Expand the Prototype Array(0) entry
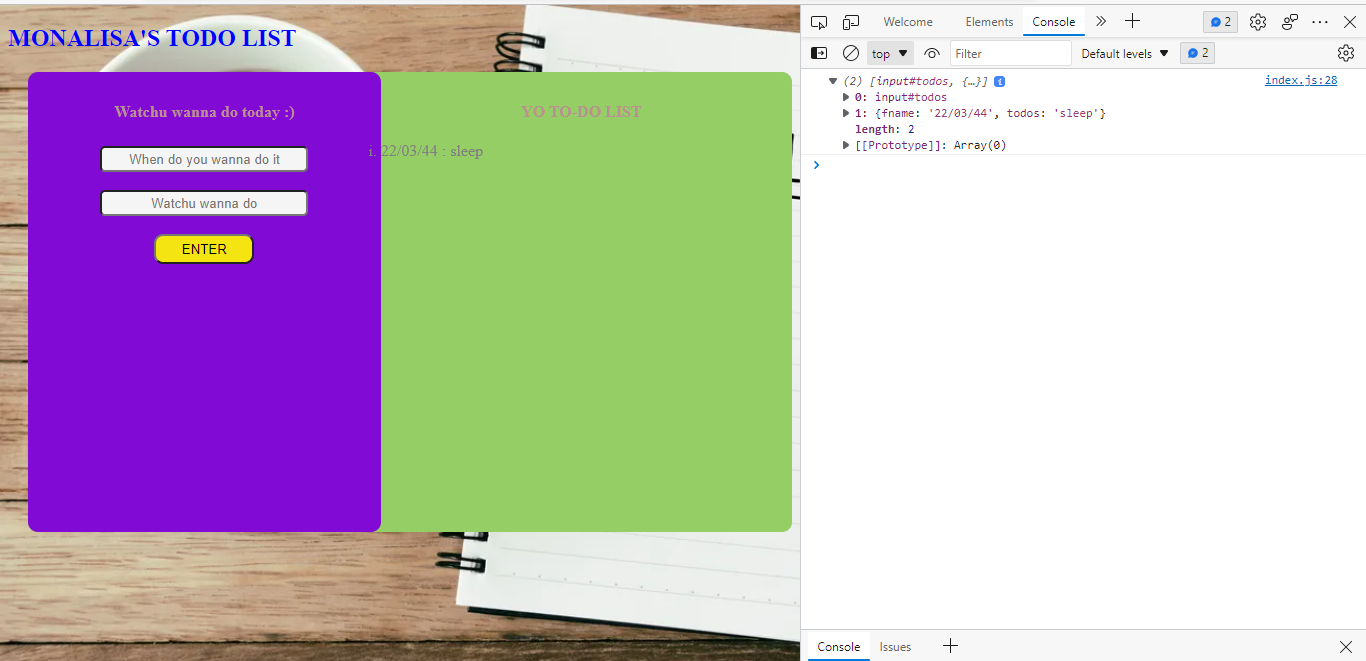Viewport: 1366px width, 661px height. coord(846,145)
